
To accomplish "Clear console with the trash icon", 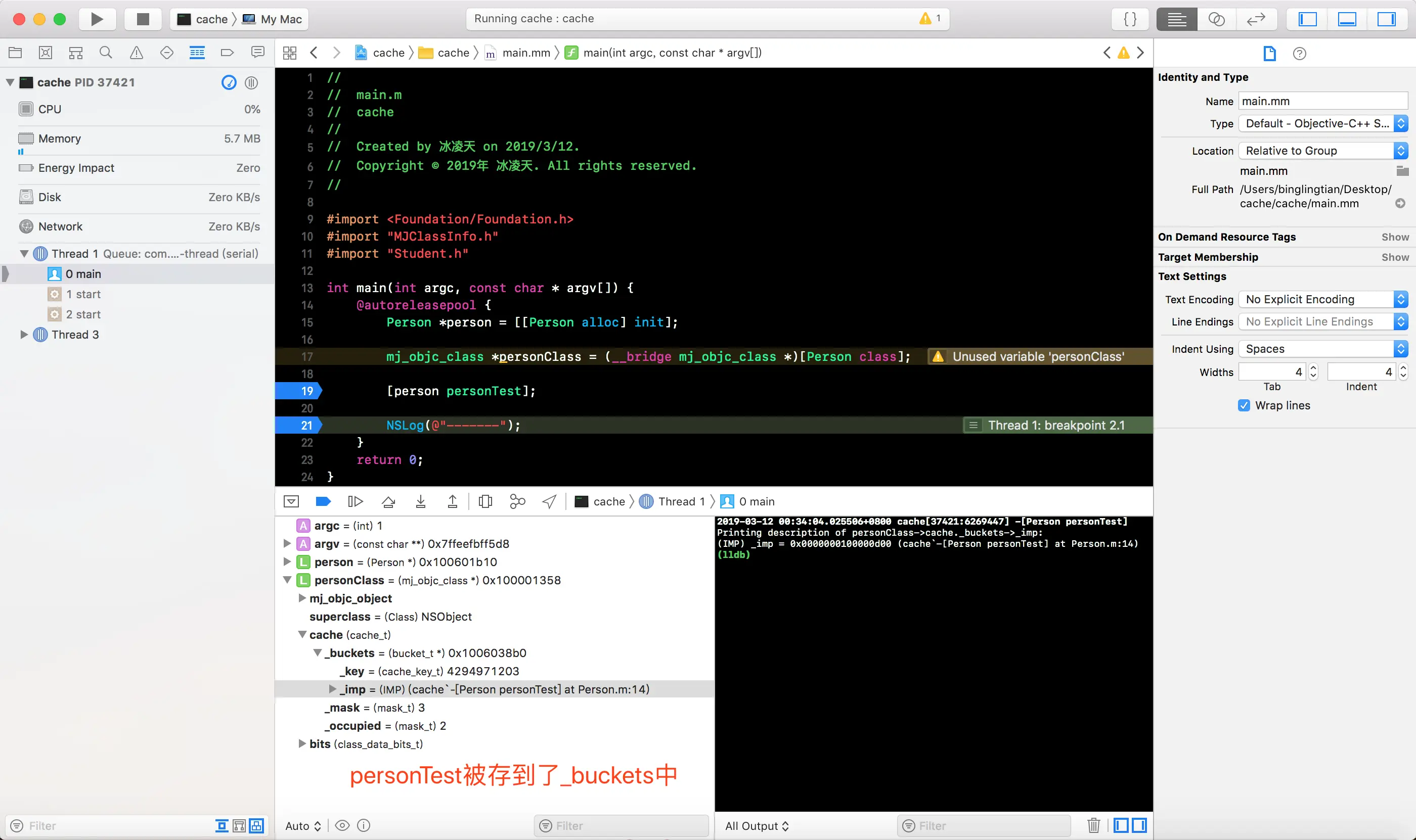I will 1093,825.
